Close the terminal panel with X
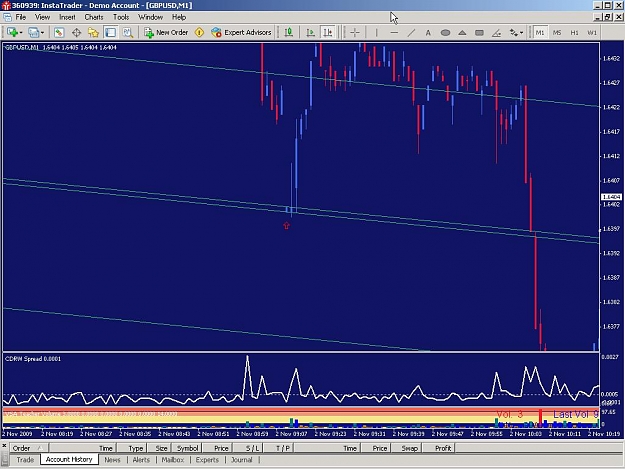 (4, 445)
